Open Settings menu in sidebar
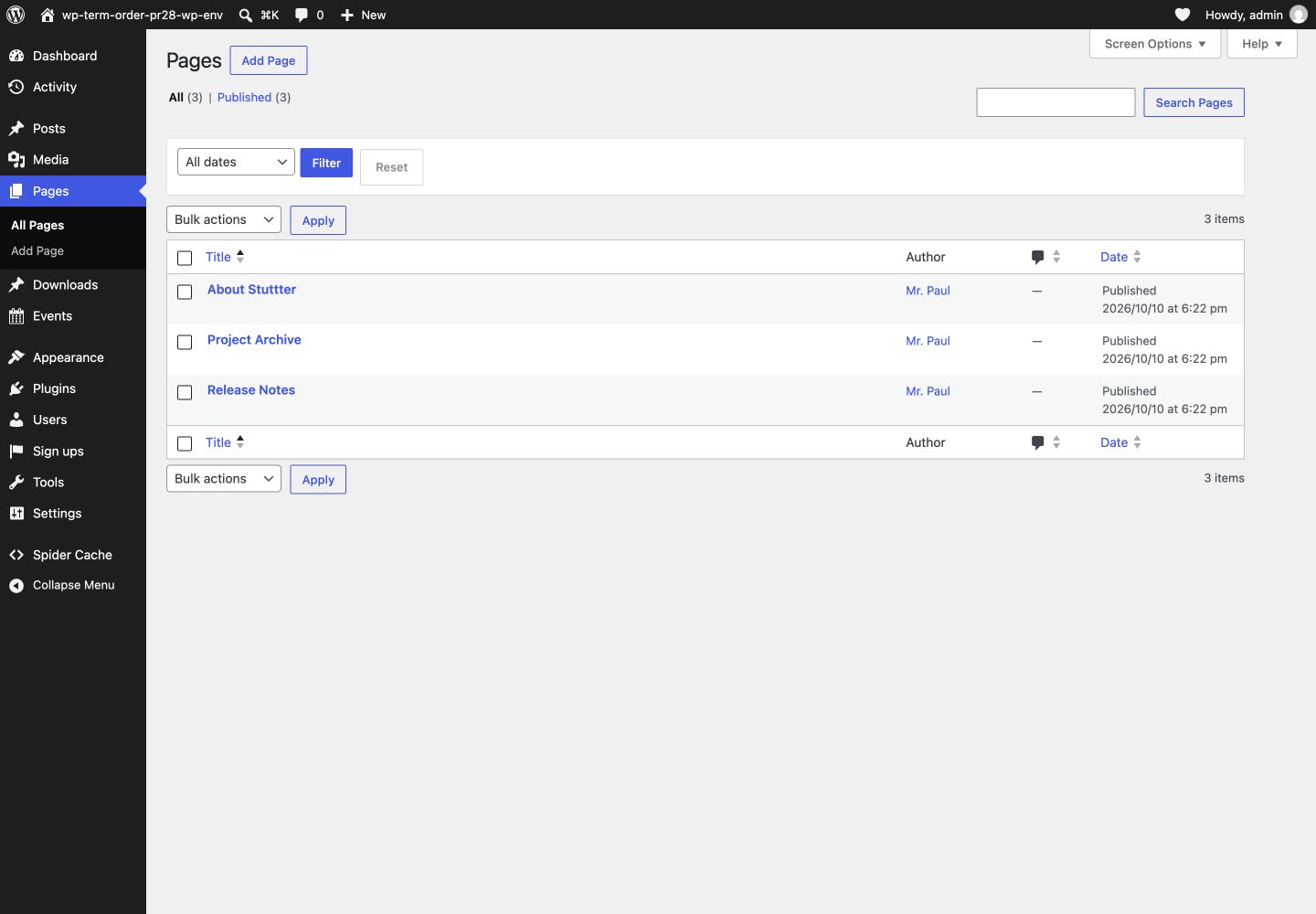The width and height of the screenshot is (1316, 914). point(73,514)
